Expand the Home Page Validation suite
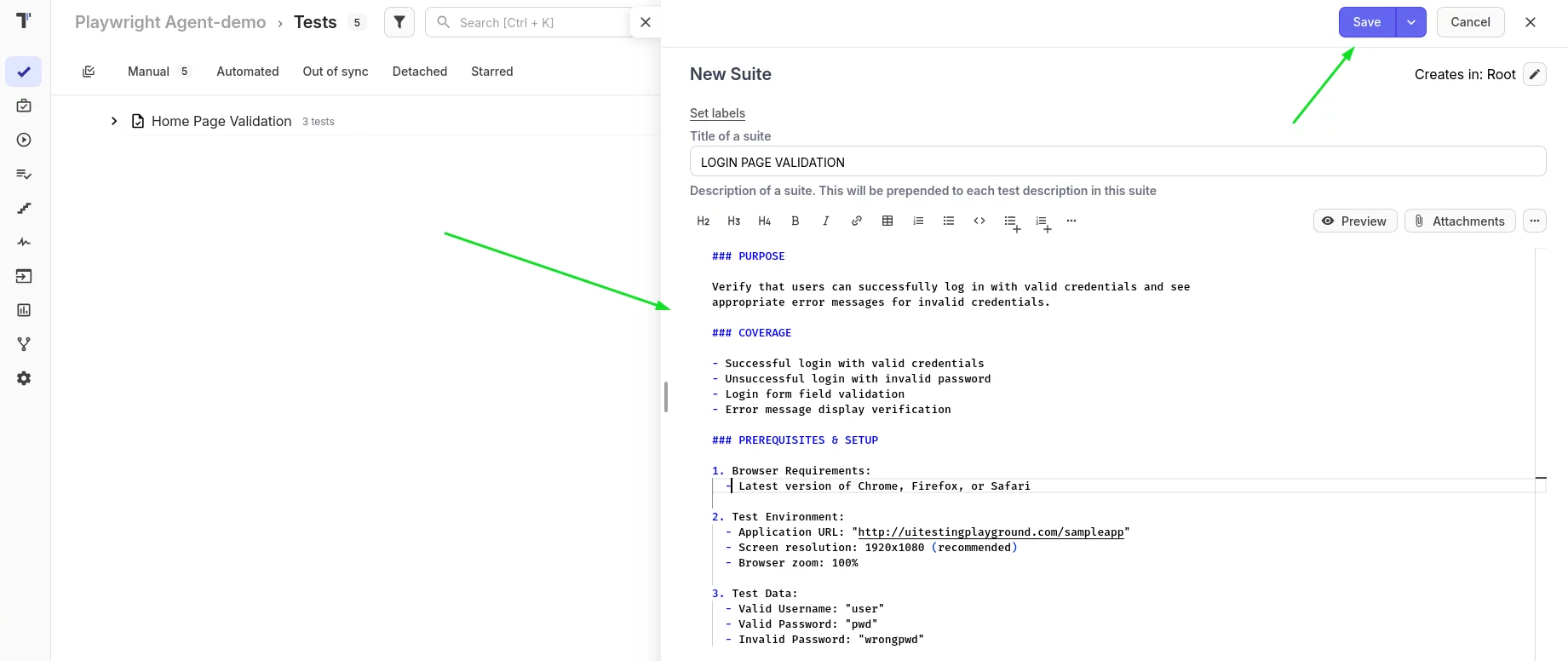The image size is (1568, 661). point(114,121)
